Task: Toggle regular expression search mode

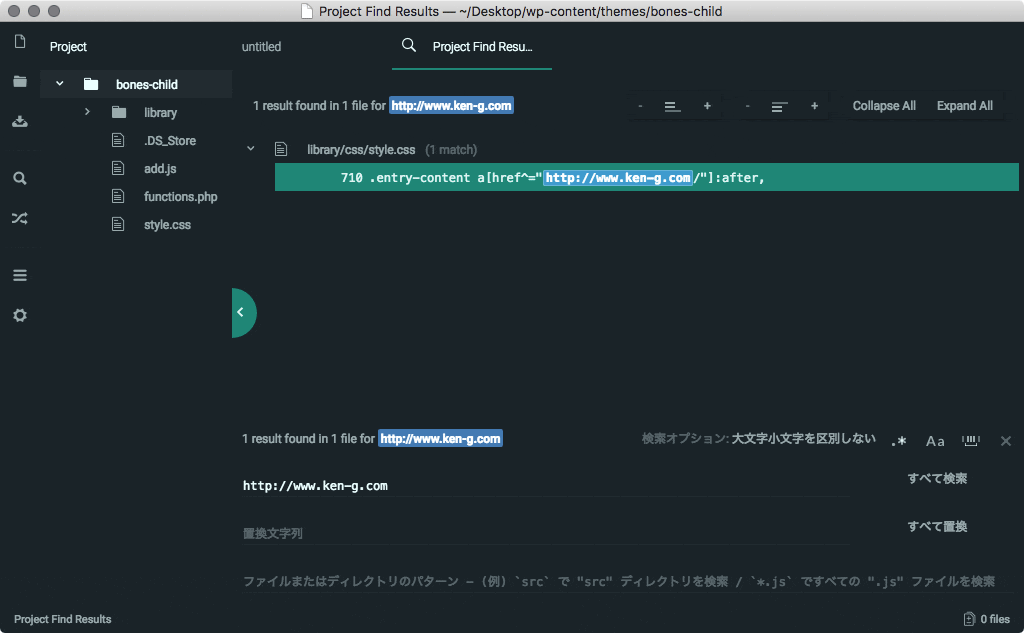Action: [897, 440]
